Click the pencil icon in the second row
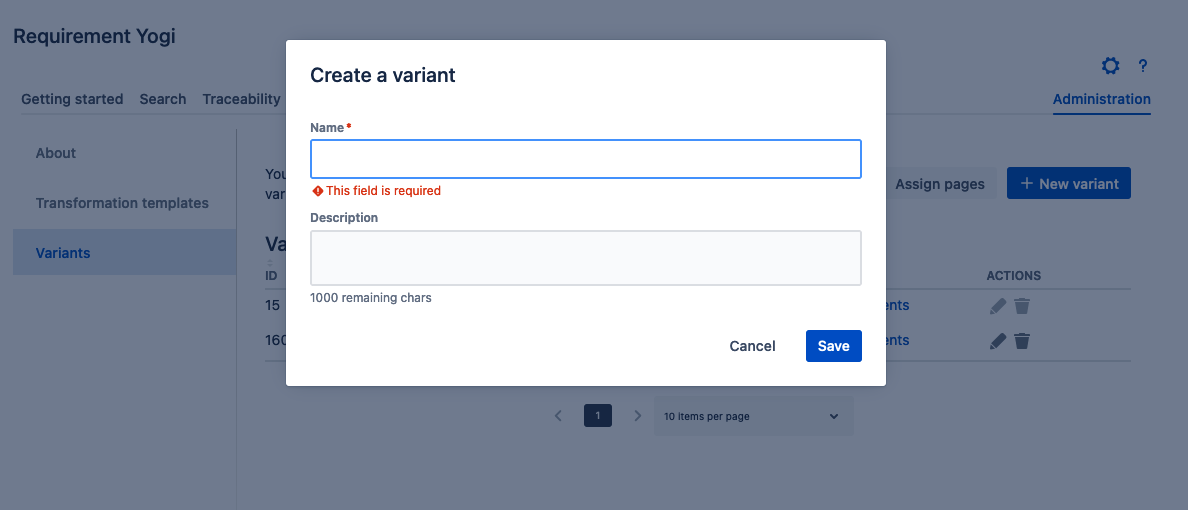The height and width of the screenshot is (510, 1188). 997,341
